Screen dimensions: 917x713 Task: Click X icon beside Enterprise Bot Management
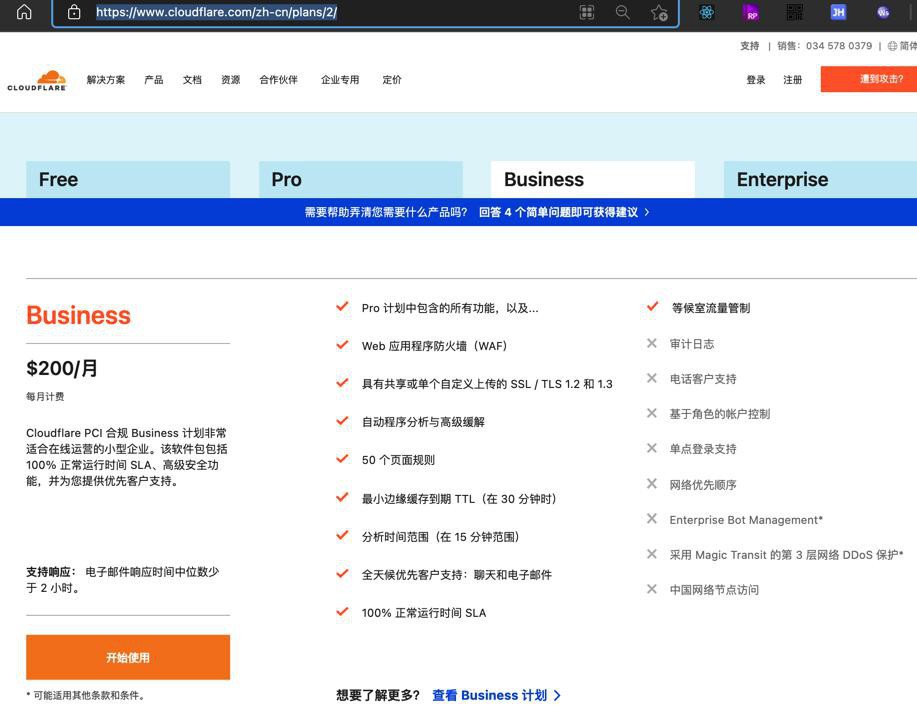[651, 519]
